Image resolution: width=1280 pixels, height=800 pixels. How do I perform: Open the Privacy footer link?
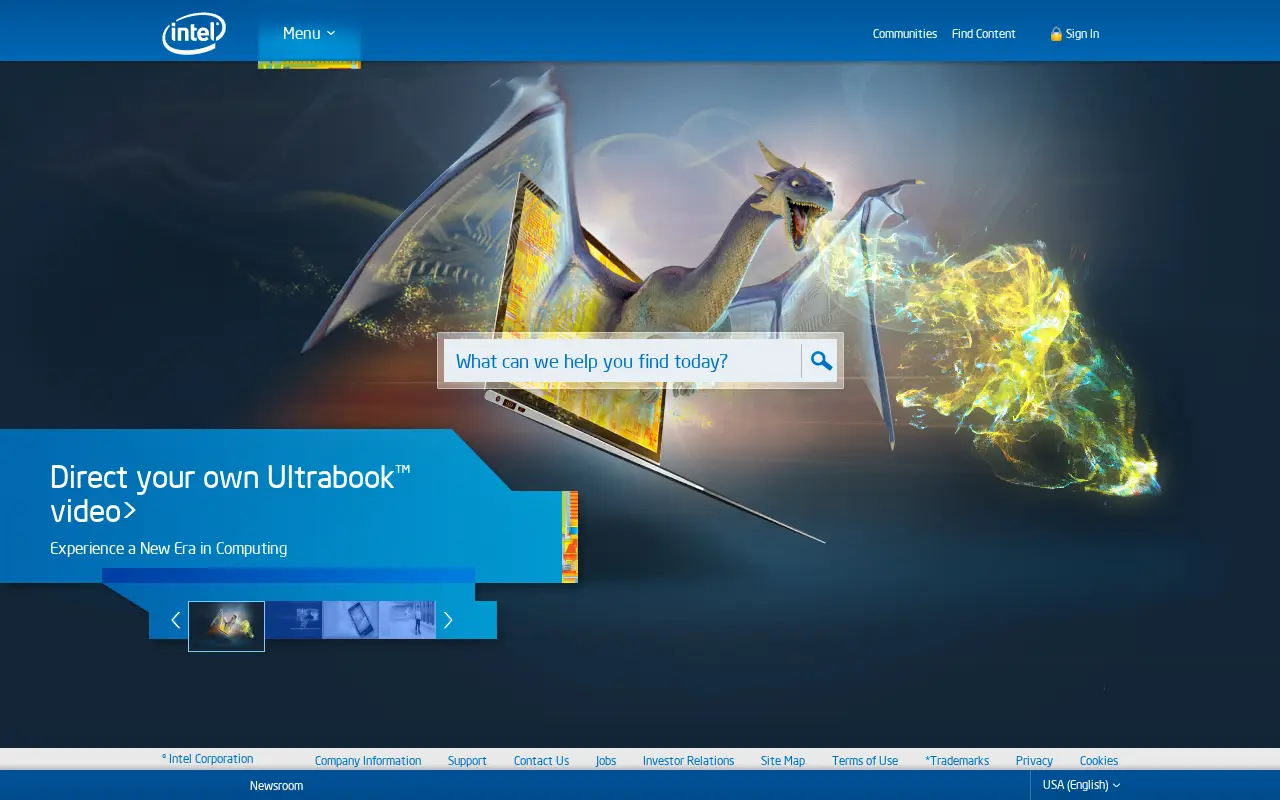[x=1034, y=761]
